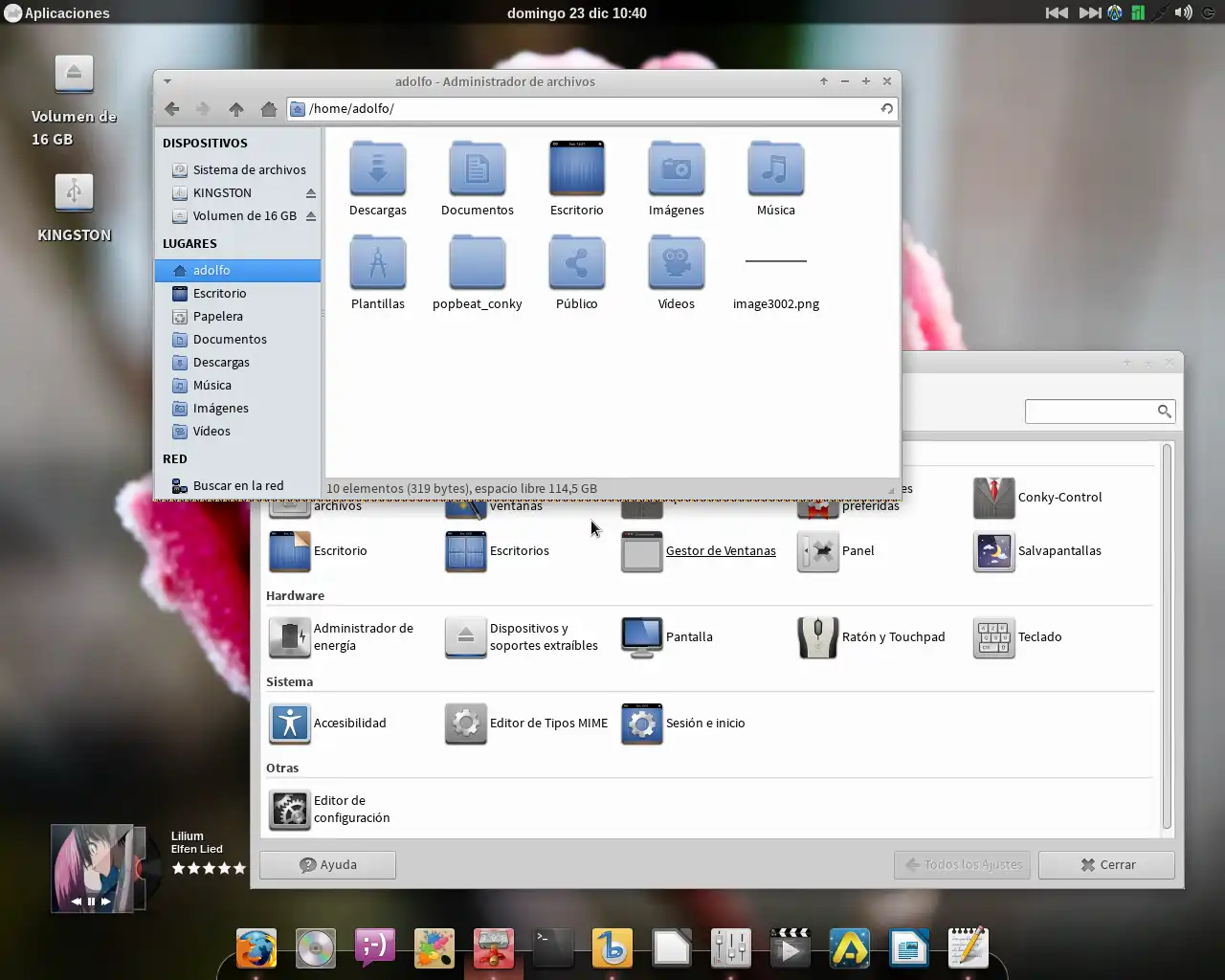Click Todos los Ajustes button
Image resolution: width=1225 pixels, height=980 pixels.
pos(962,865)
